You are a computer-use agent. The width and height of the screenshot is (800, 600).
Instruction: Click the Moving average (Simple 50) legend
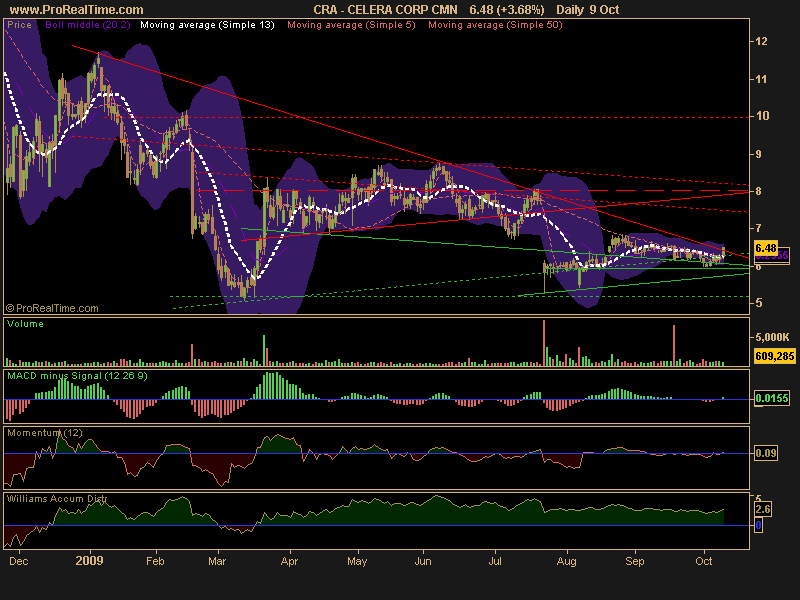coord(495,25)
